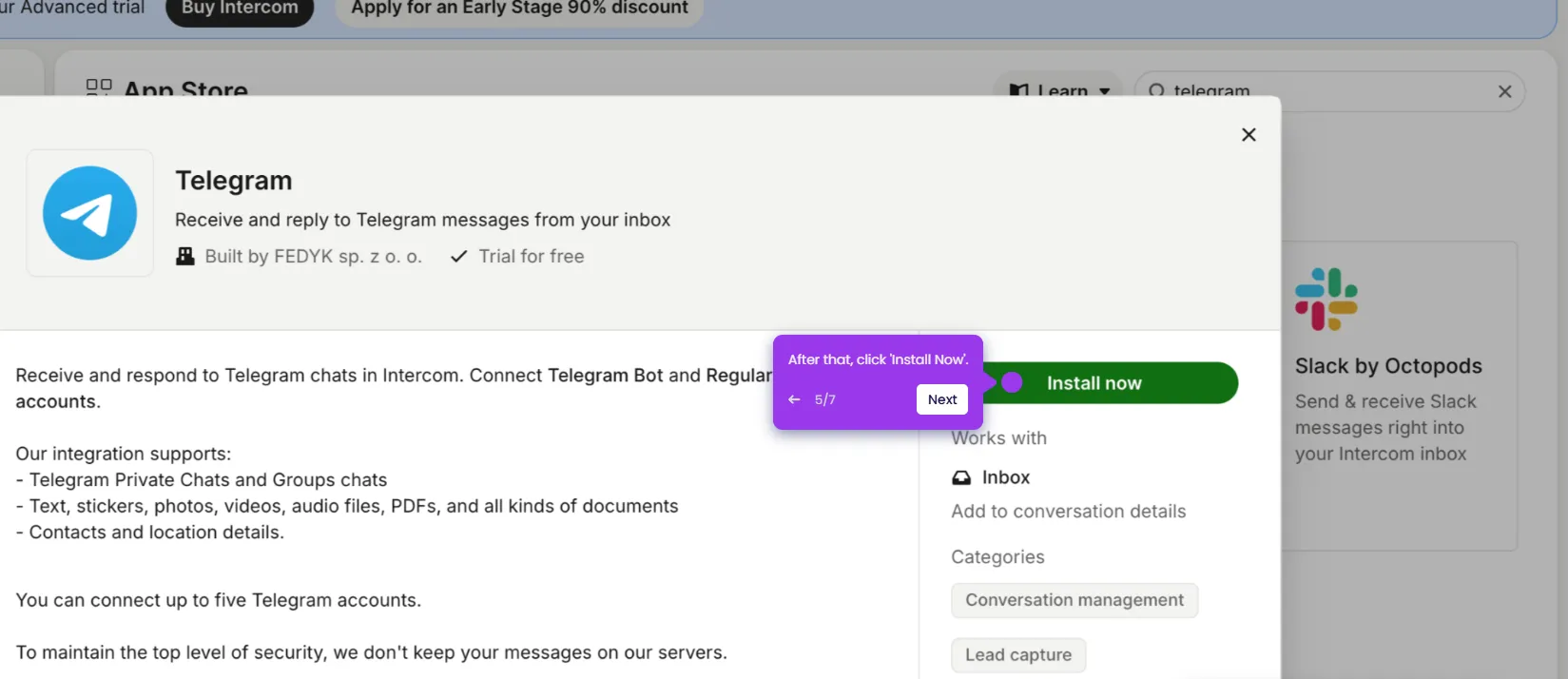Click Send & receive Slack messages description
The width and height of the screenshot is (1568, 679).
tap(1385, 428)
